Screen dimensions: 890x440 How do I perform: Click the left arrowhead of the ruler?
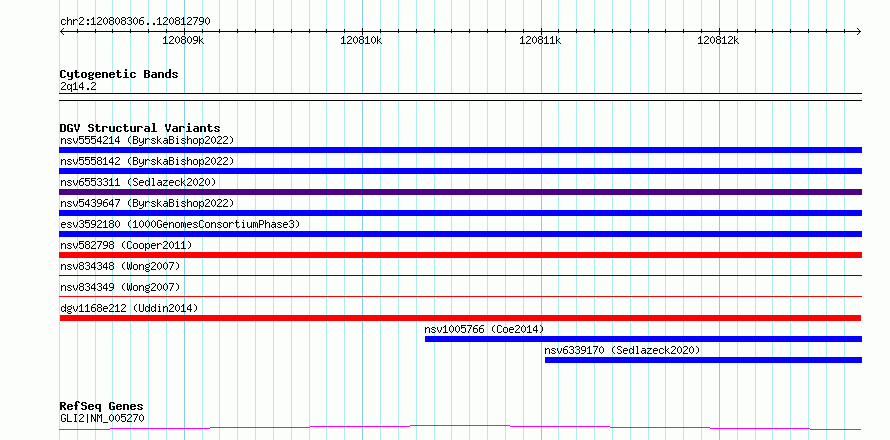pos(62,31)
